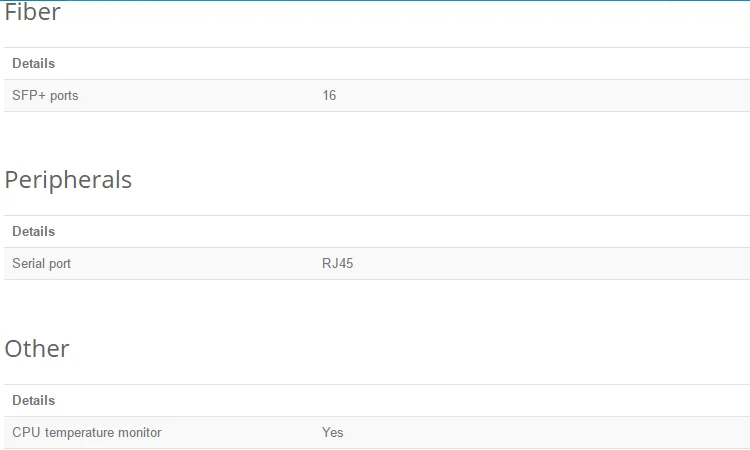Click the word ports in SFP+ ports
The image size is (750, 450).
(x=64, y=96)
